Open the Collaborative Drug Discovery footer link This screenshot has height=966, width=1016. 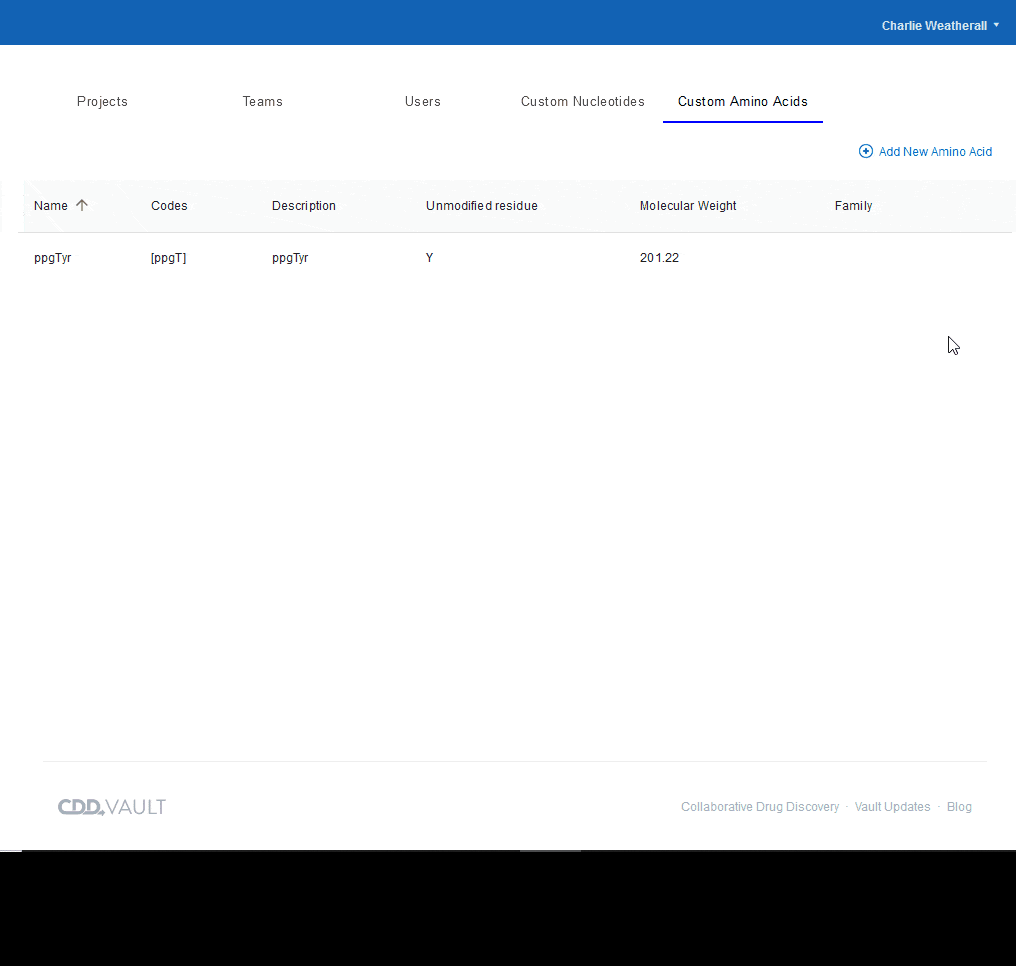pyautogui.click(x=759, y=807)
